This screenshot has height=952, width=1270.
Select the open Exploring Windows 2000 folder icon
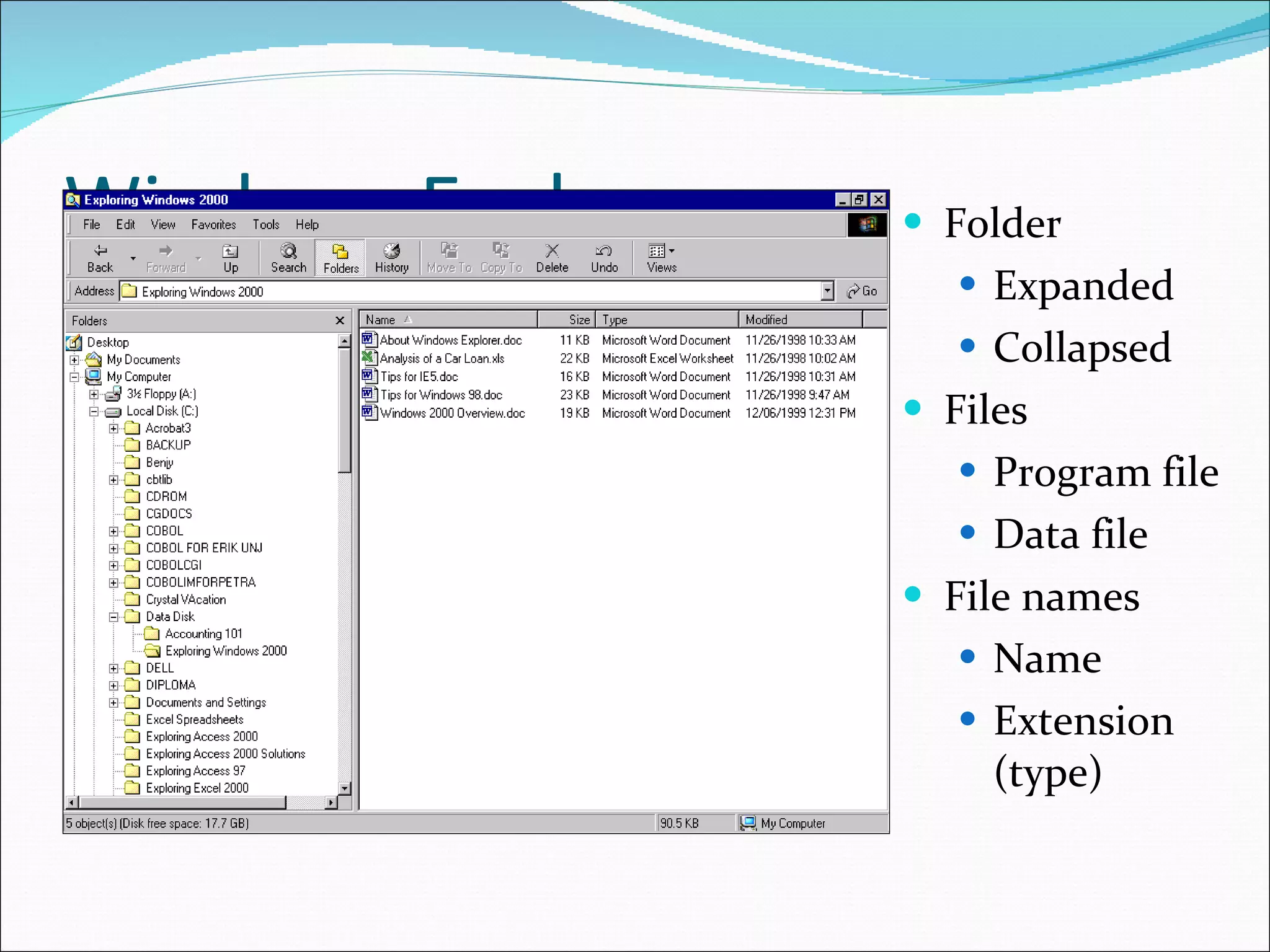(152, 651)
